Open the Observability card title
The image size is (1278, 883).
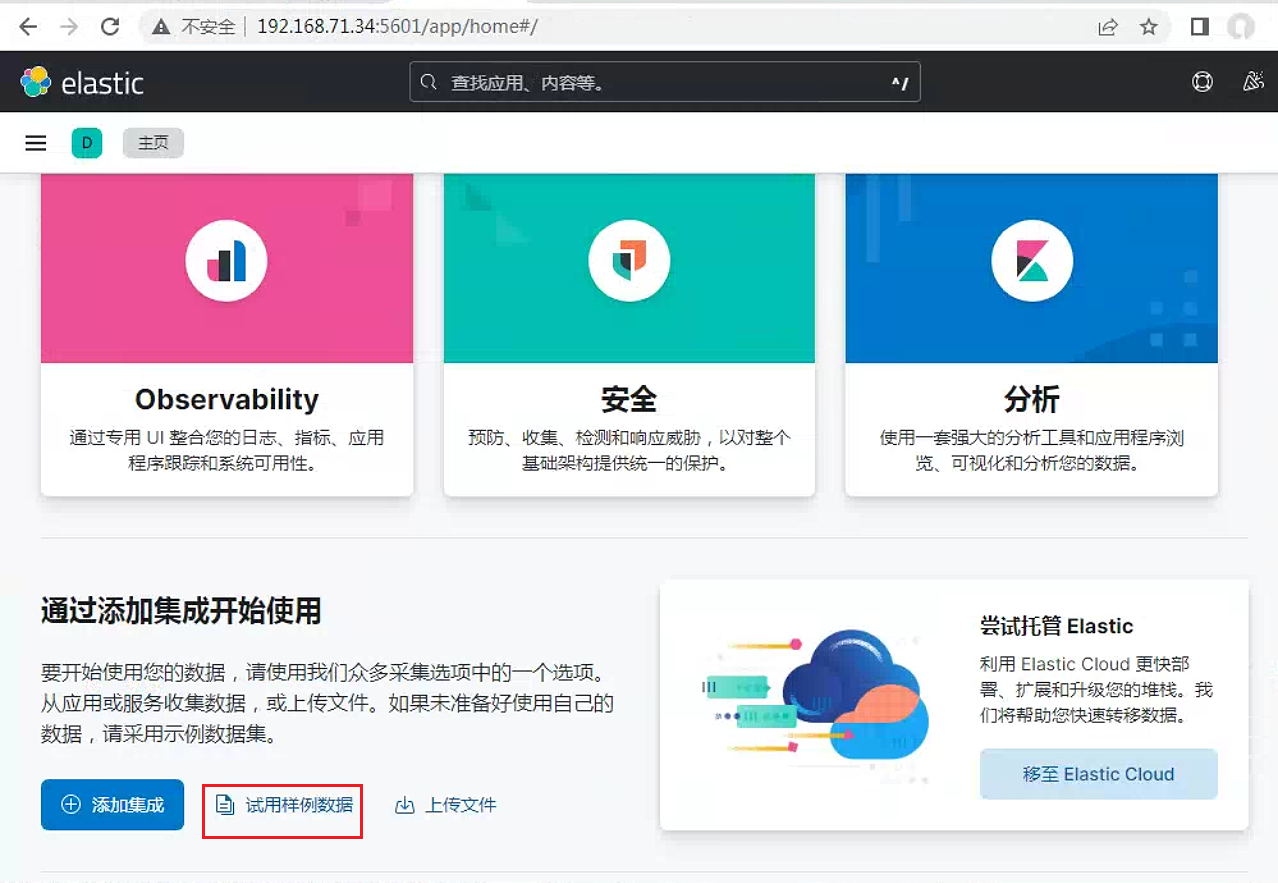coord(227,399)
